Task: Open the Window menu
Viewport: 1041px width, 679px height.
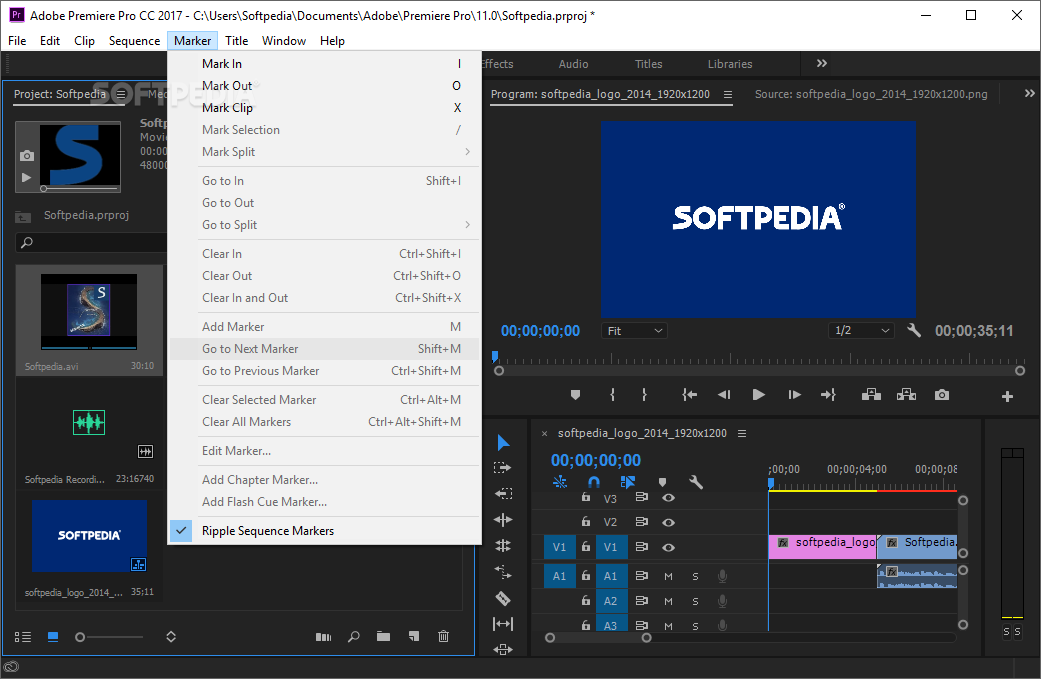Action: [283, 40]
